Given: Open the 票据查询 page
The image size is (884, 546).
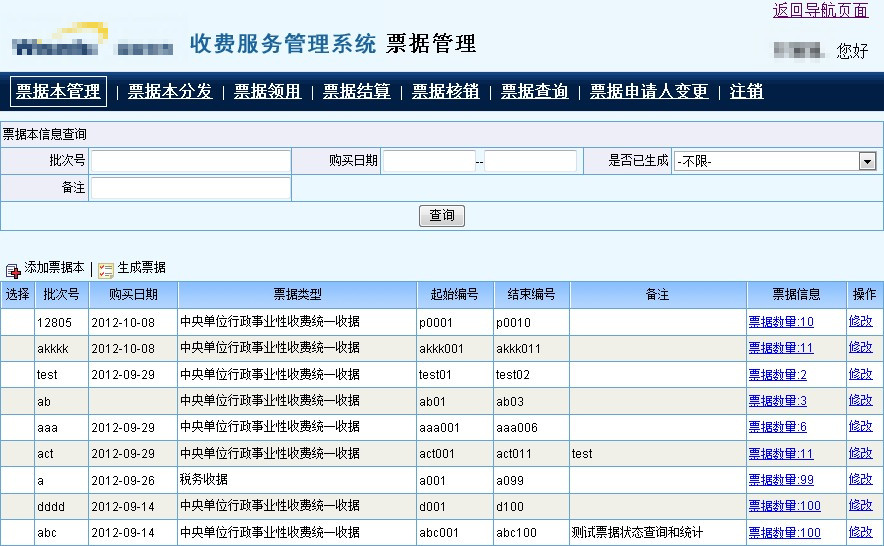Looking at the screenshot, I should (x=534, y=91).
